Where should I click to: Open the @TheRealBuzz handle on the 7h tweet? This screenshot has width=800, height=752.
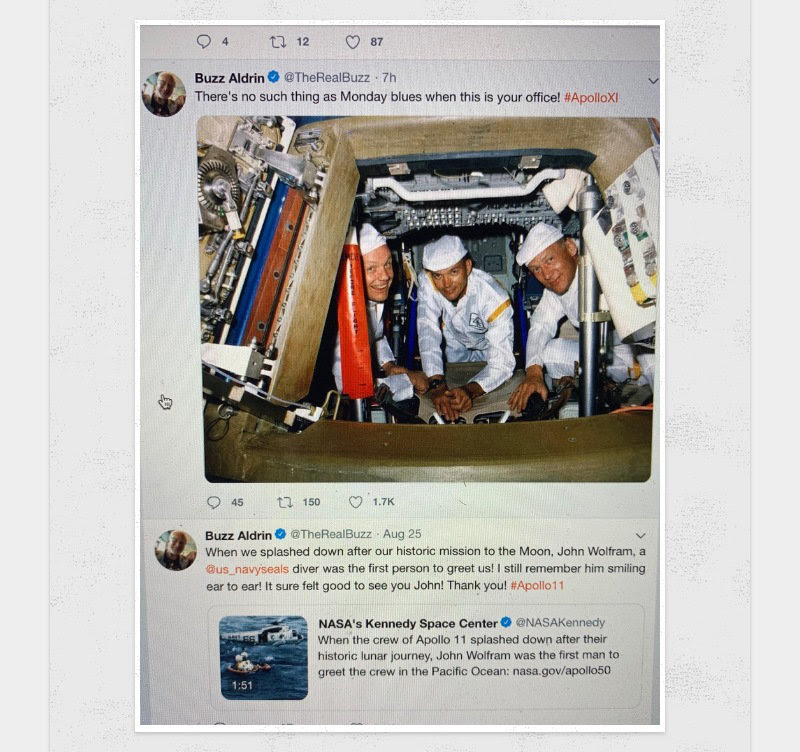[x=327, y=78]
